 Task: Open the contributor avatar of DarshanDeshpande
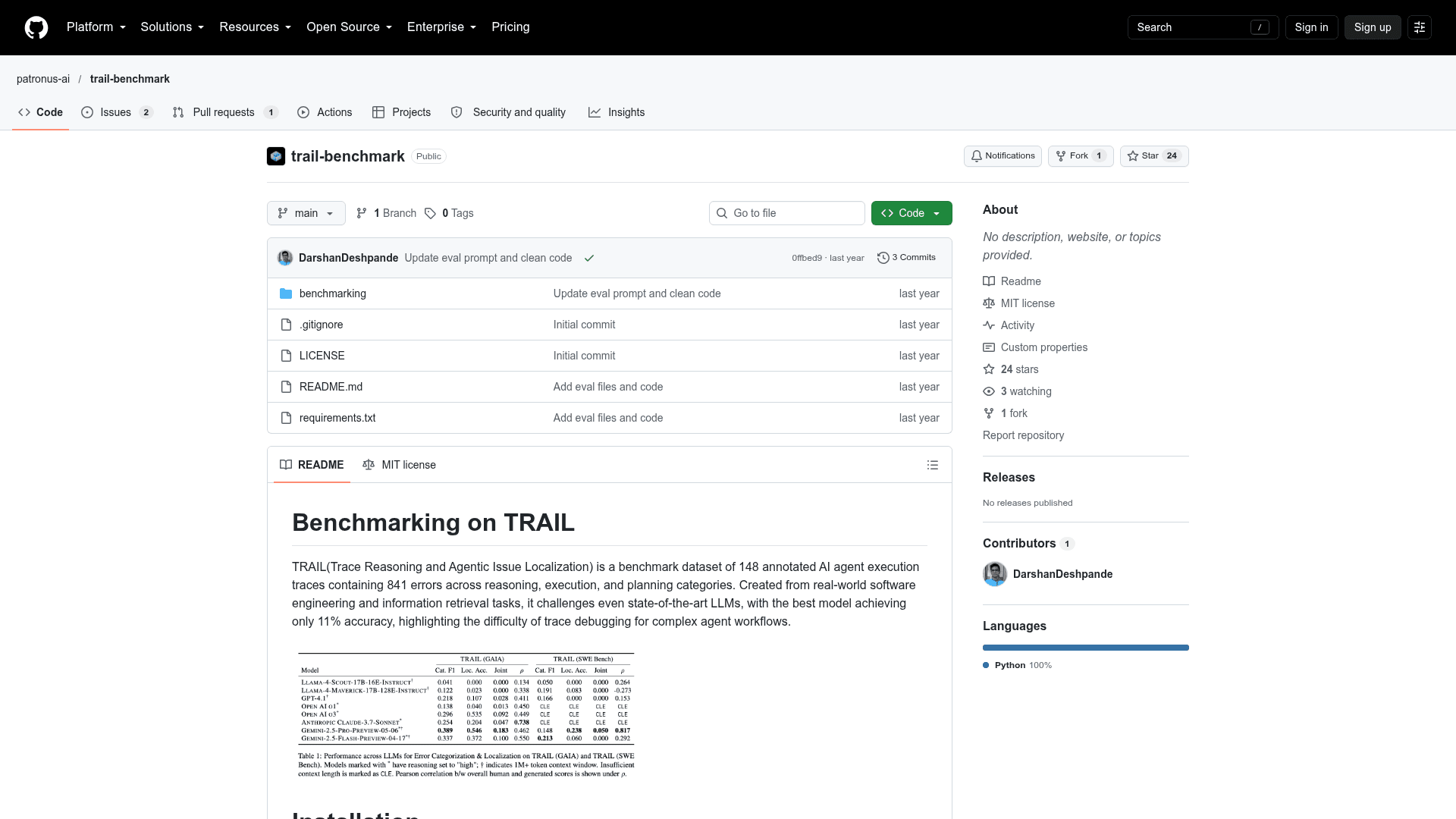995,574
